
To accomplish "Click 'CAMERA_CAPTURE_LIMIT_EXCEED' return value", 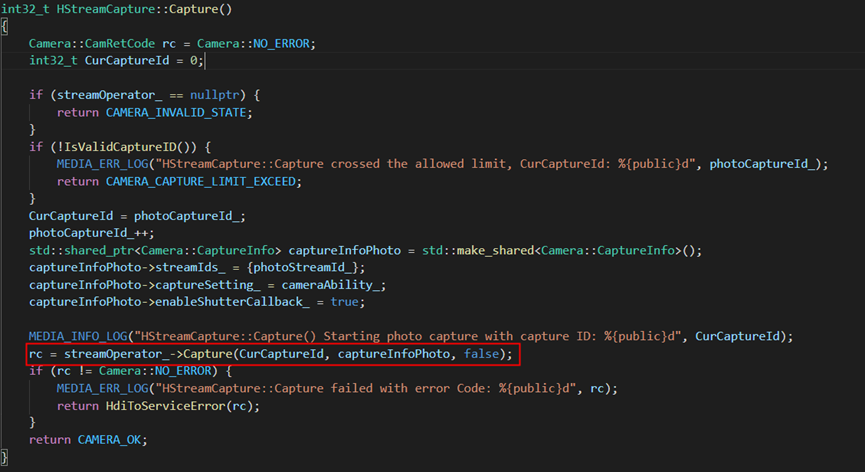I will point(201,181).
